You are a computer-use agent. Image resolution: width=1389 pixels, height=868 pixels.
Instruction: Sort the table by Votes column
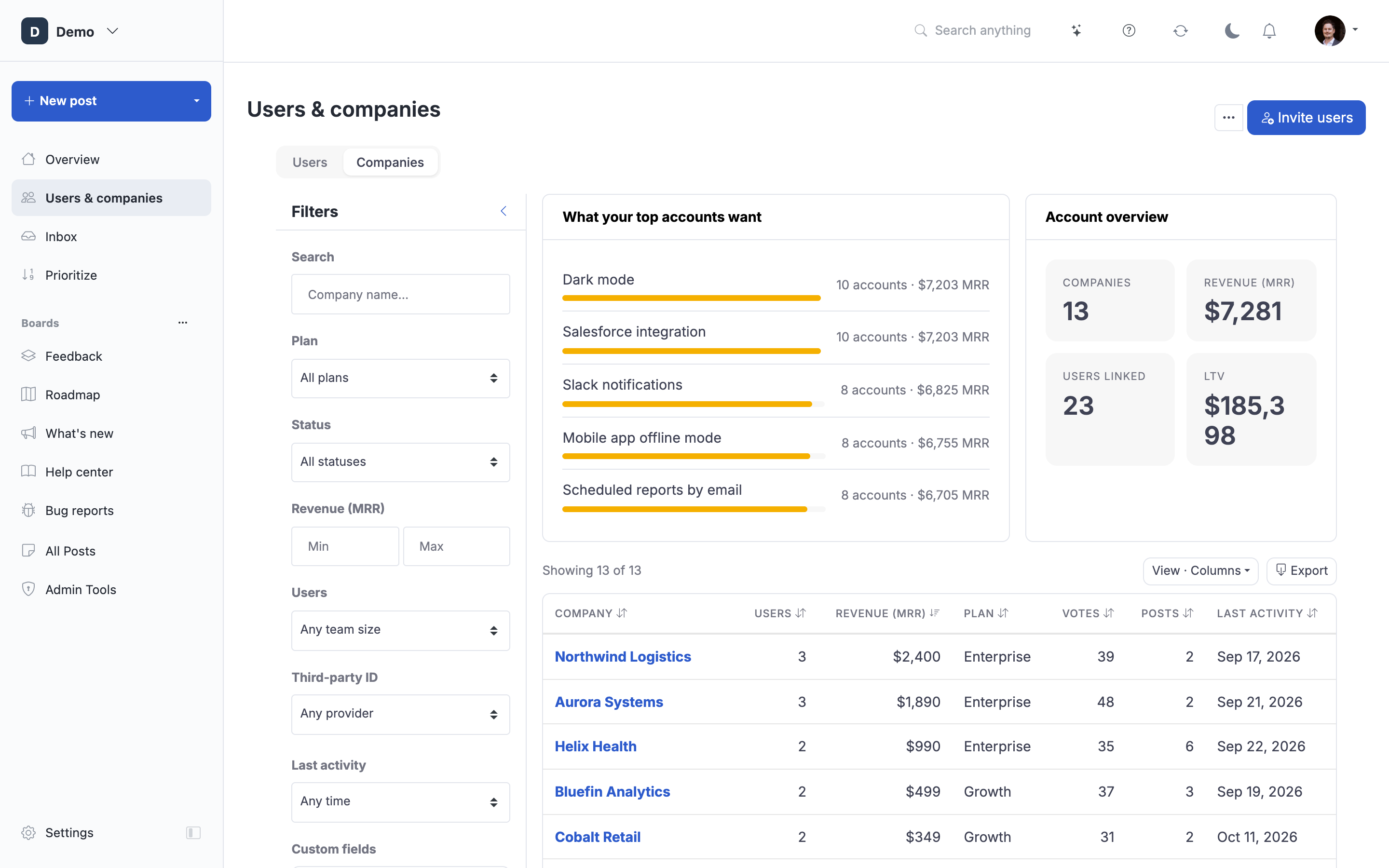(x=1088, y=613)
